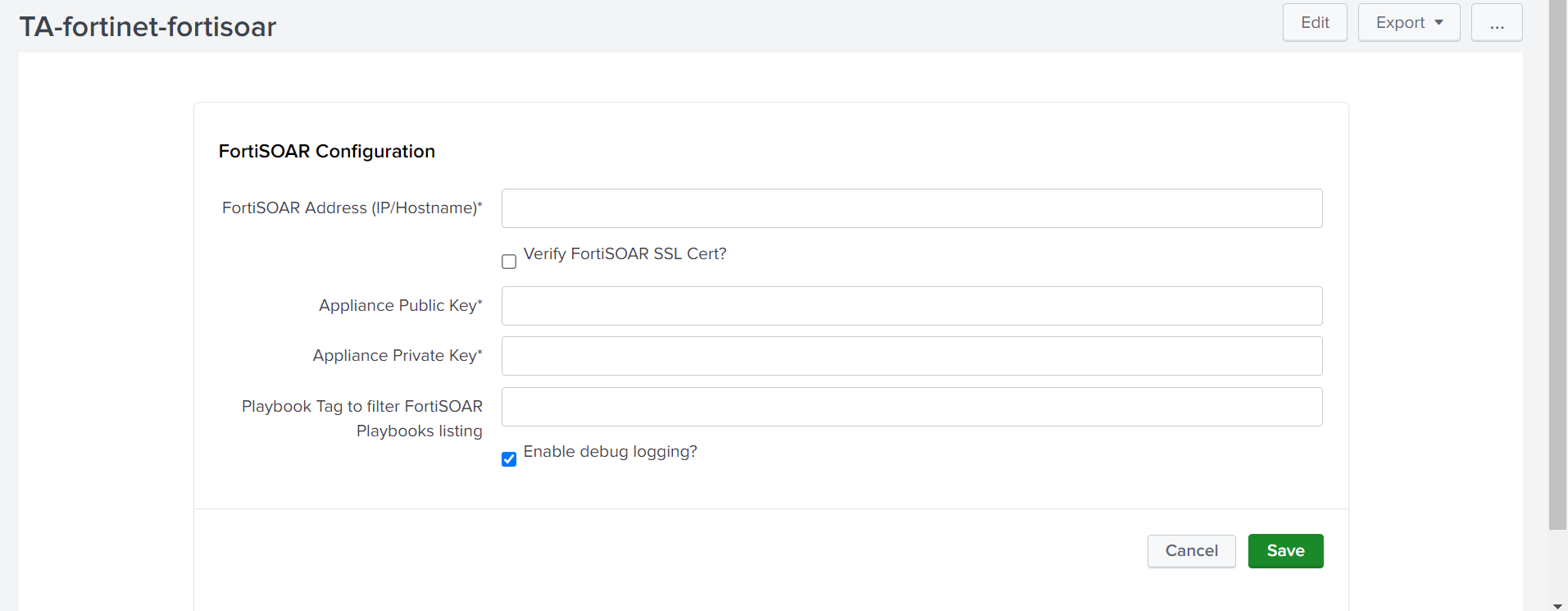Click the TA-fortinet-fortisoar page title
Image resolution: width=1568 pixels, height=611 pixels.
pyautogui.click(x=148, y=27)
